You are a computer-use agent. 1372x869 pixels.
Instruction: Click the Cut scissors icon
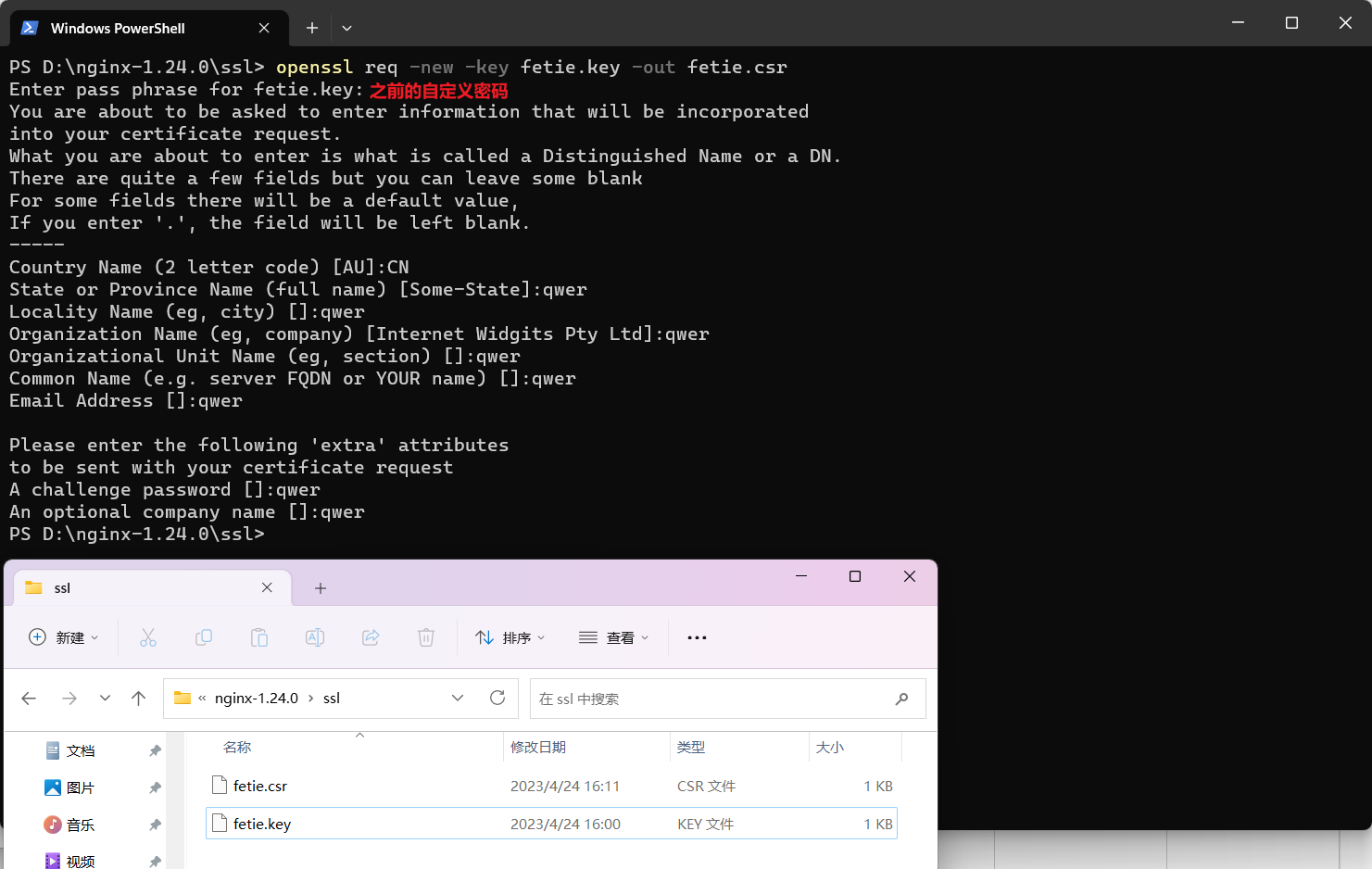(148, 637)
